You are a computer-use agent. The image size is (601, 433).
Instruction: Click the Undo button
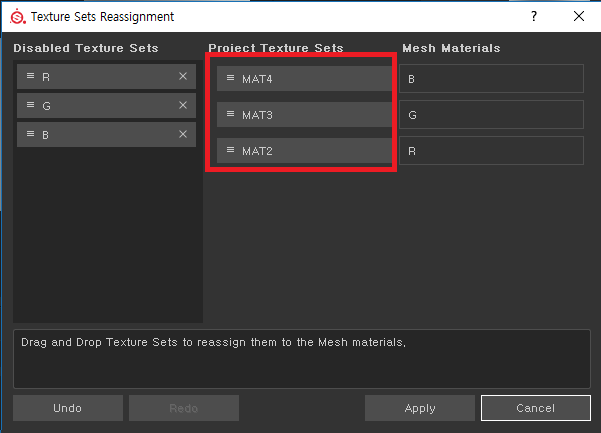click(68, 408)
